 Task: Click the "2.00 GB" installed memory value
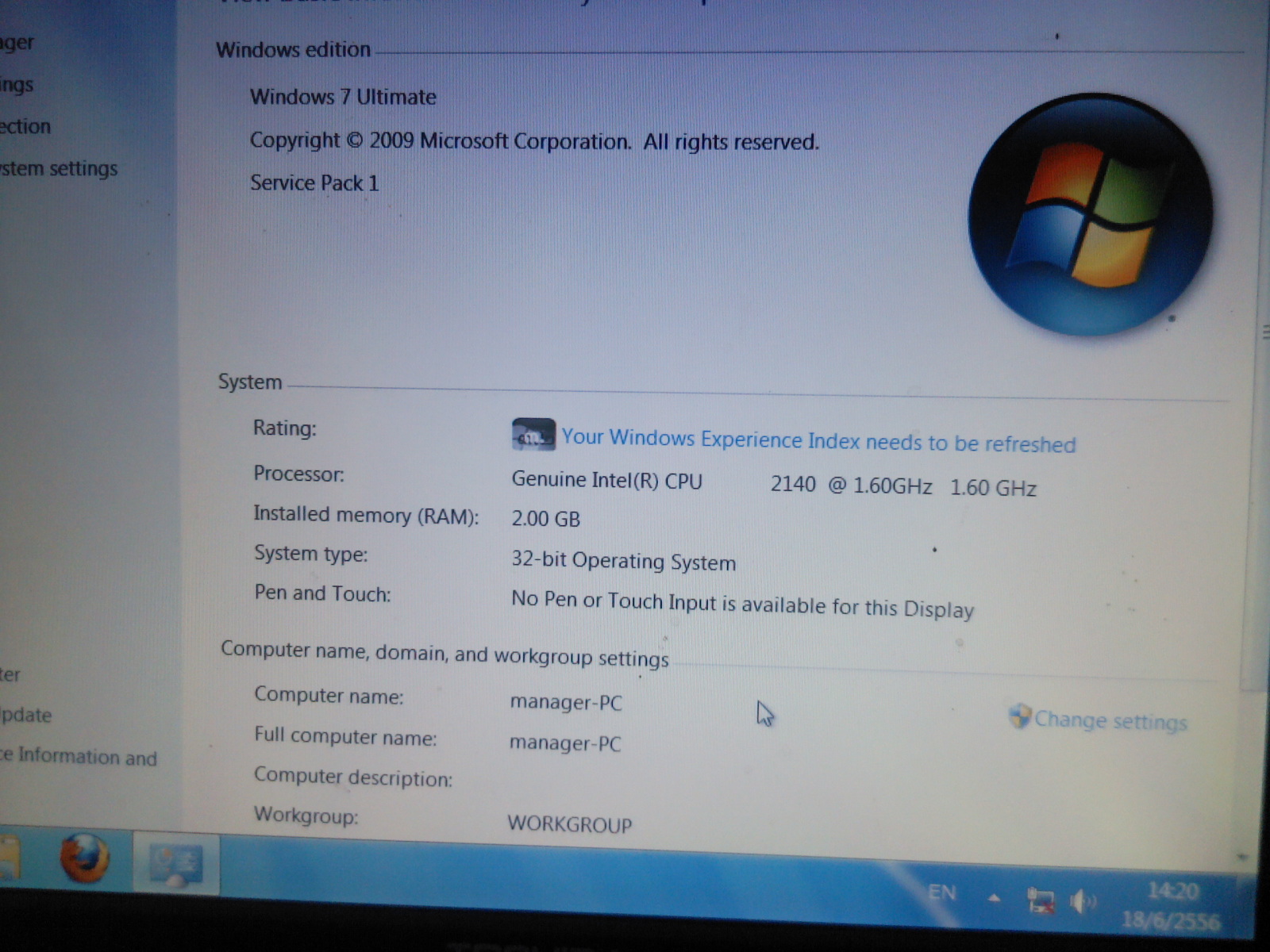(546, 519)
